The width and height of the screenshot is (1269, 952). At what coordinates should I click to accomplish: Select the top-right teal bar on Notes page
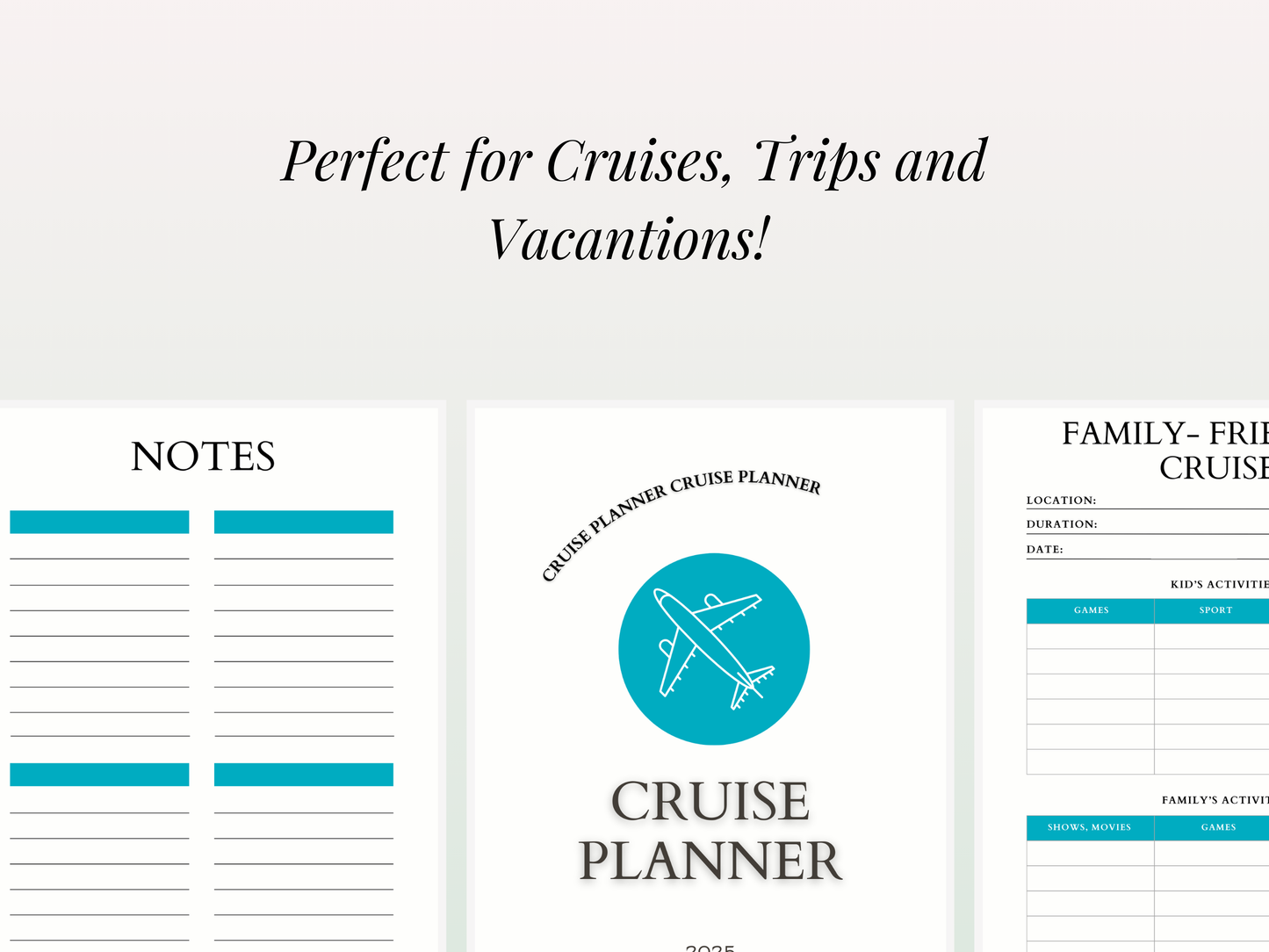(x=304, y=522)
